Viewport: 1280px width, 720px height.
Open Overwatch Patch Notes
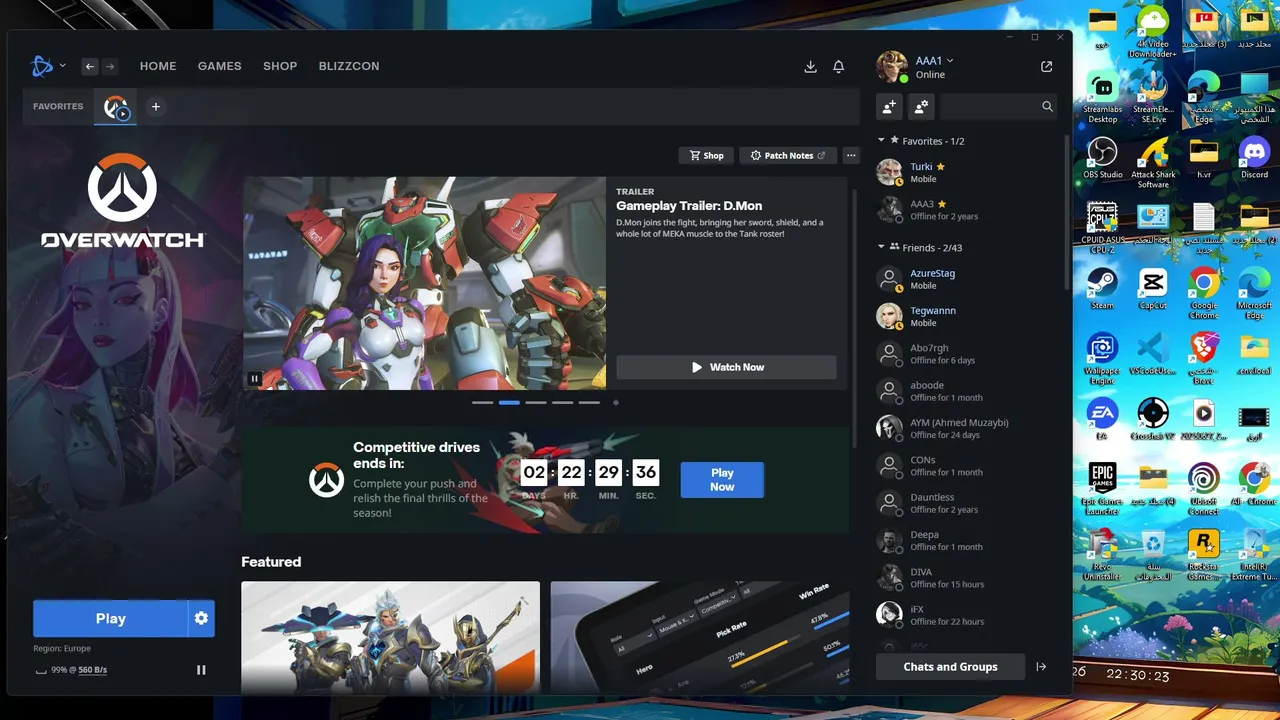click(788, 155)
